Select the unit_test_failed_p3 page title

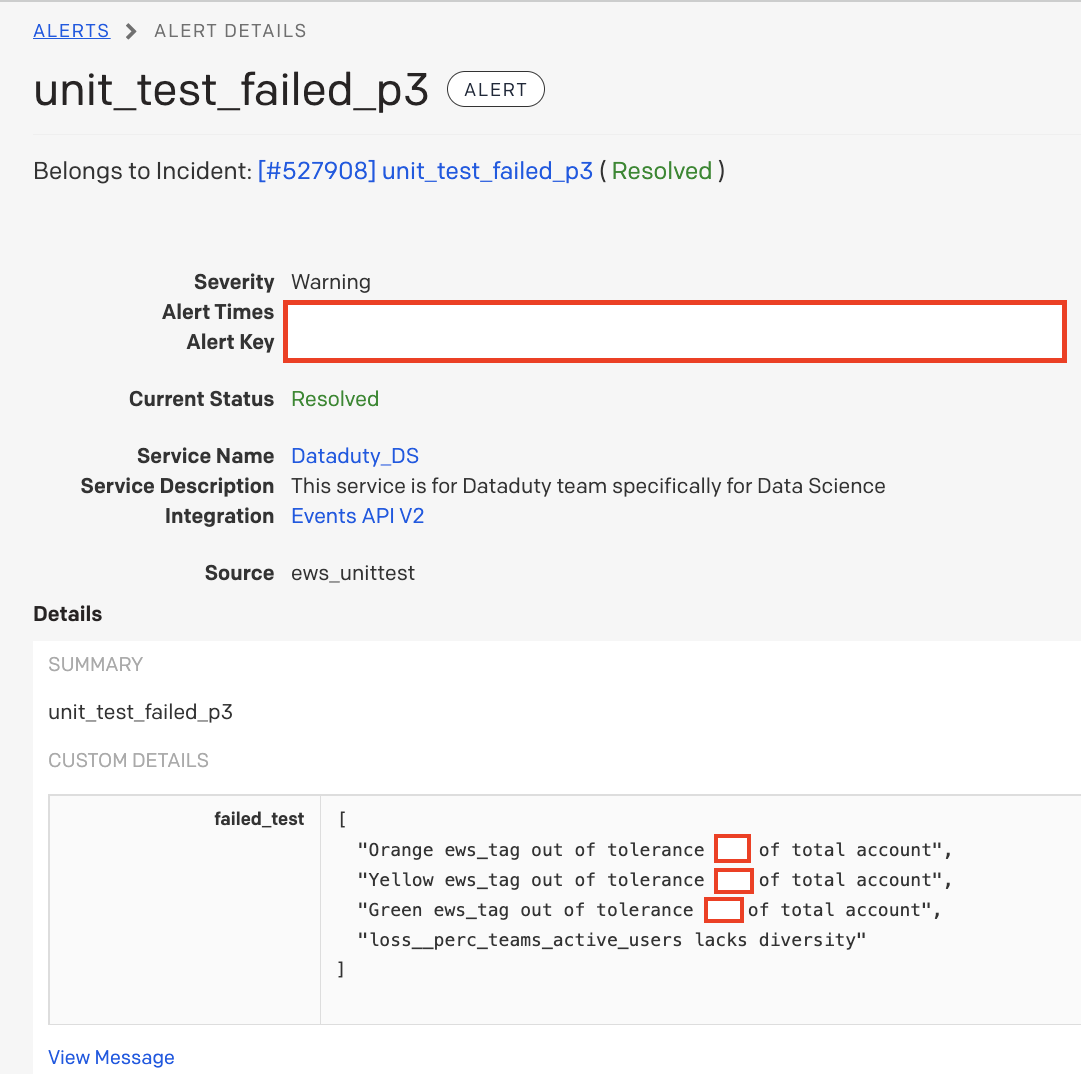[231, 90]
